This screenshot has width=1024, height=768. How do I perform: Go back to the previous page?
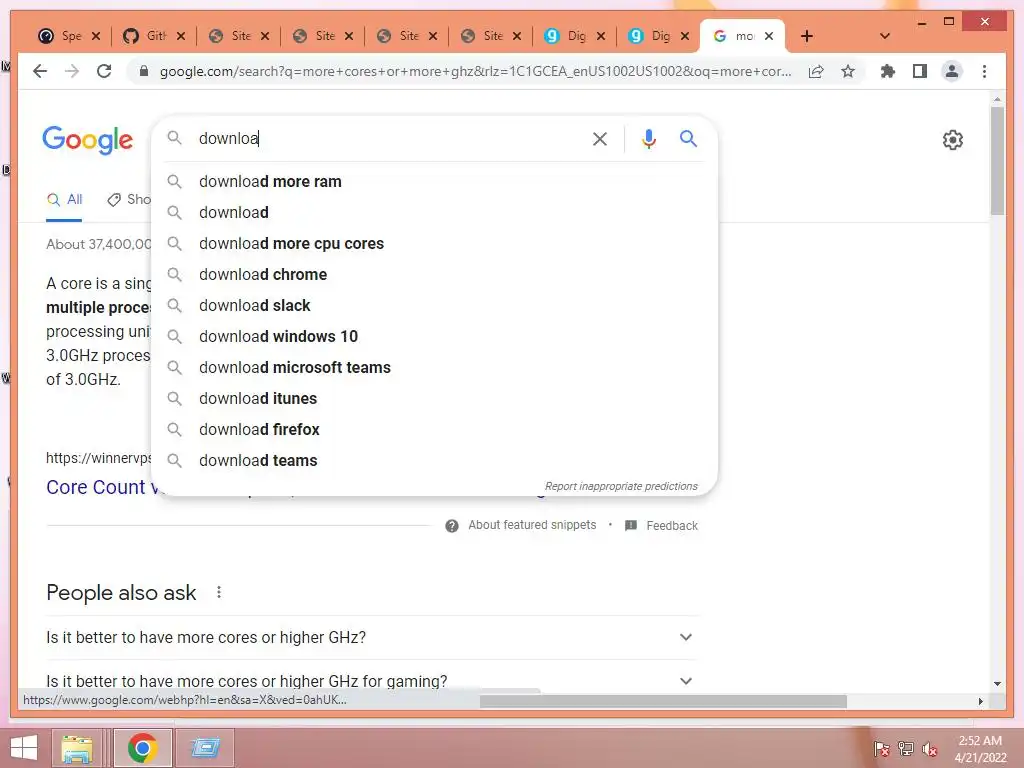[x=40, y=71]
